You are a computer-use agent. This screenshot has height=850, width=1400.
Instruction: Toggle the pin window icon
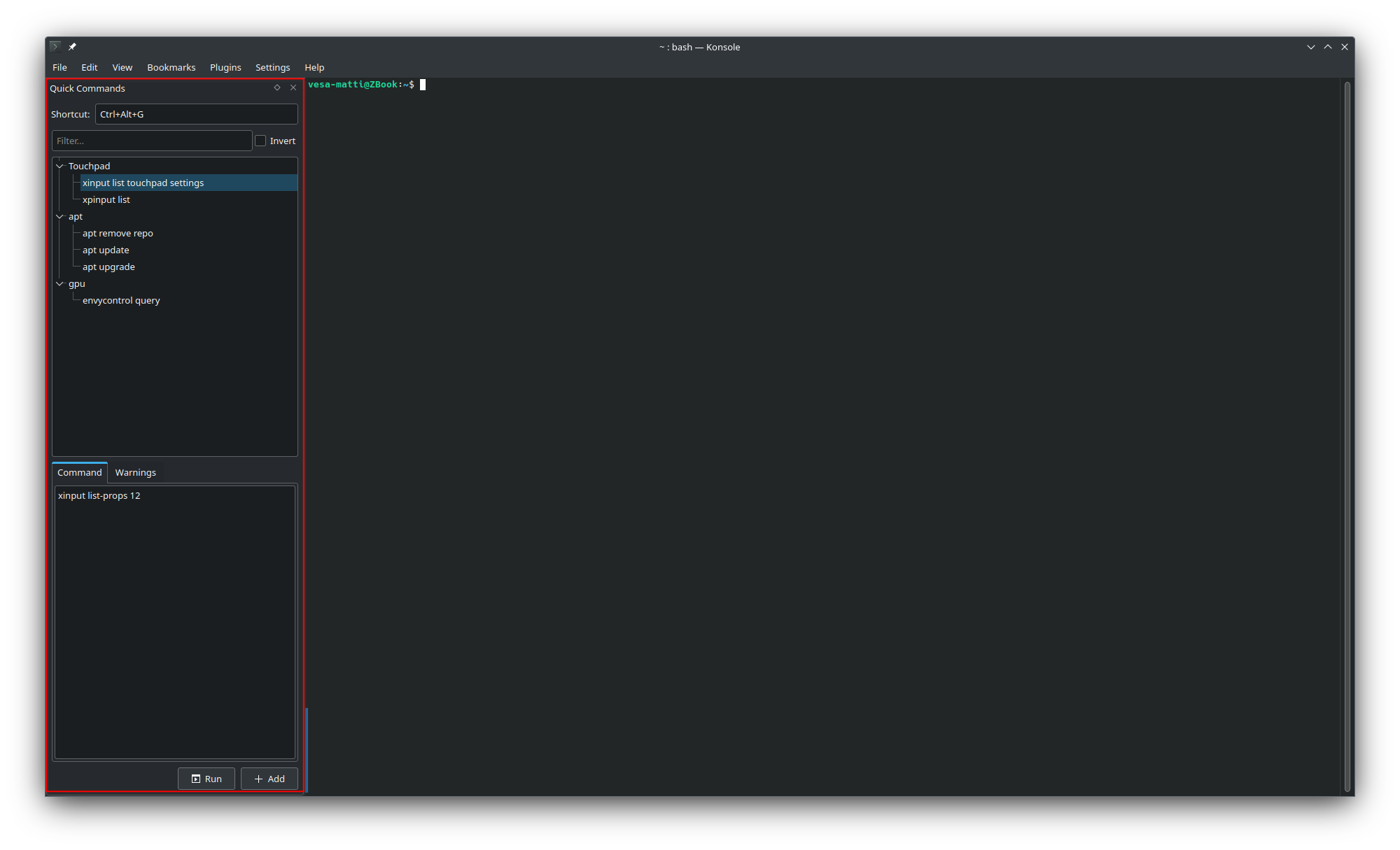pyautogui.click(x=72, y=47)
